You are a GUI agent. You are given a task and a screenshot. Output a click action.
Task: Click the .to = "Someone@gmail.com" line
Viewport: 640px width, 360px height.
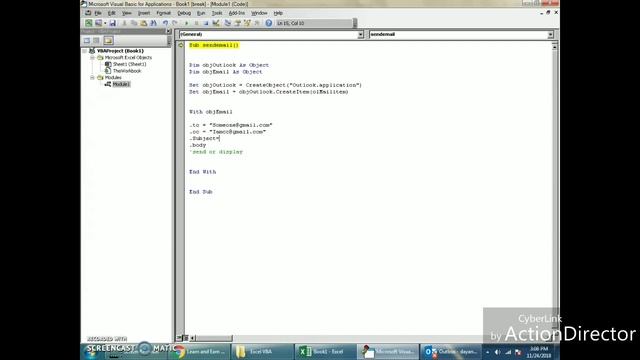pos(231,125)
